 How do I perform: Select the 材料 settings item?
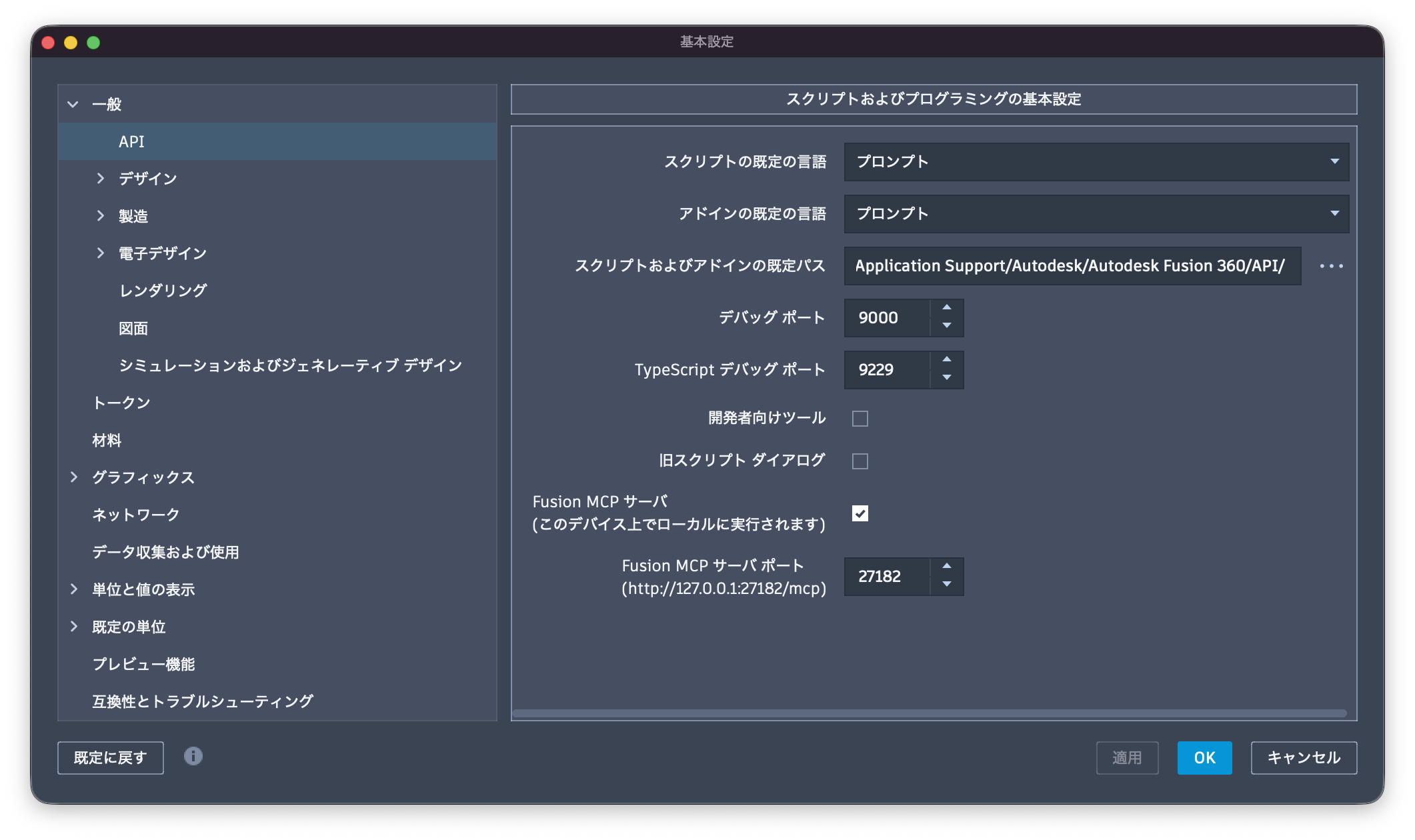tap(107, 440)
